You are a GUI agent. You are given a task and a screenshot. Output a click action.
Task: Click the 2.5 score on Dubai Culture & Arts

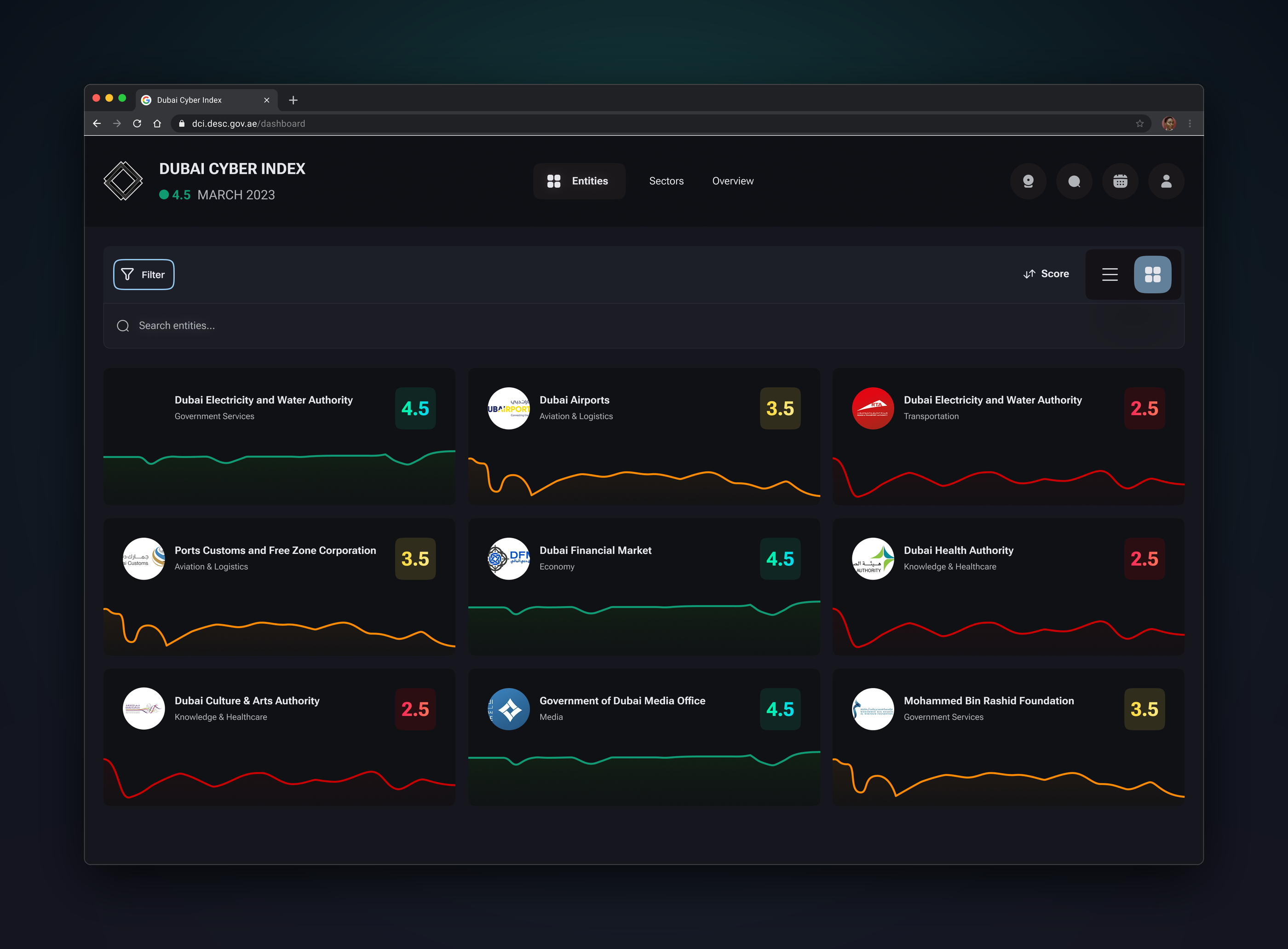pos(415,709)
